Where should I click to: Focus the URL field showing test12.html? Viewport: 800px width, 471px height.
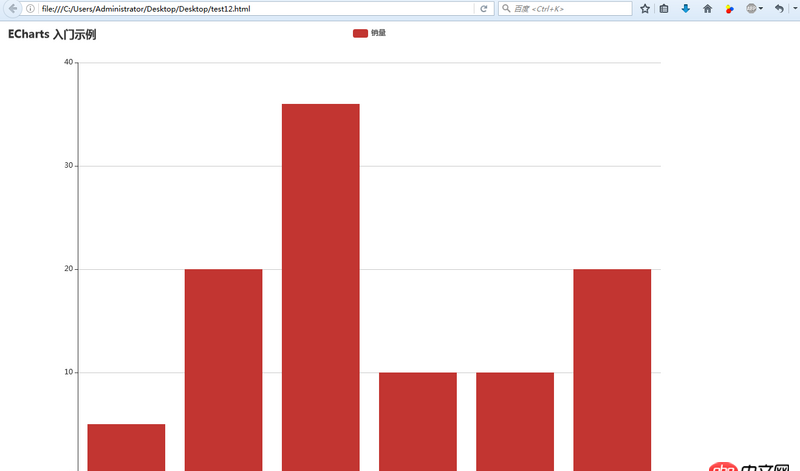click(x=255, y=9)
